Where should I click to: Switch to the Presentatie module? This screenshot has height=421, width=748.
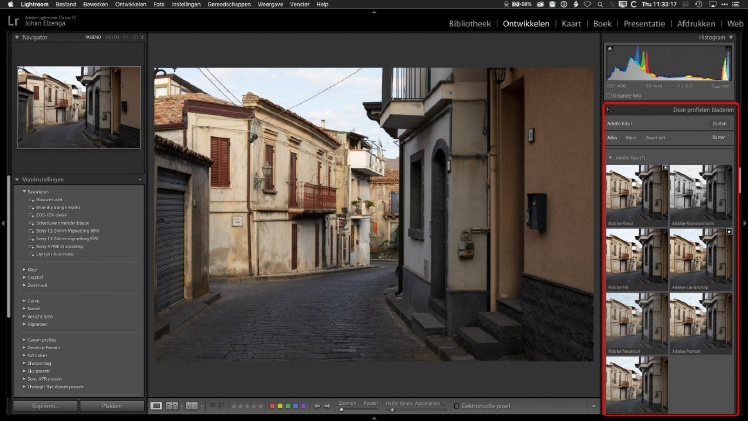click(644, 23)
